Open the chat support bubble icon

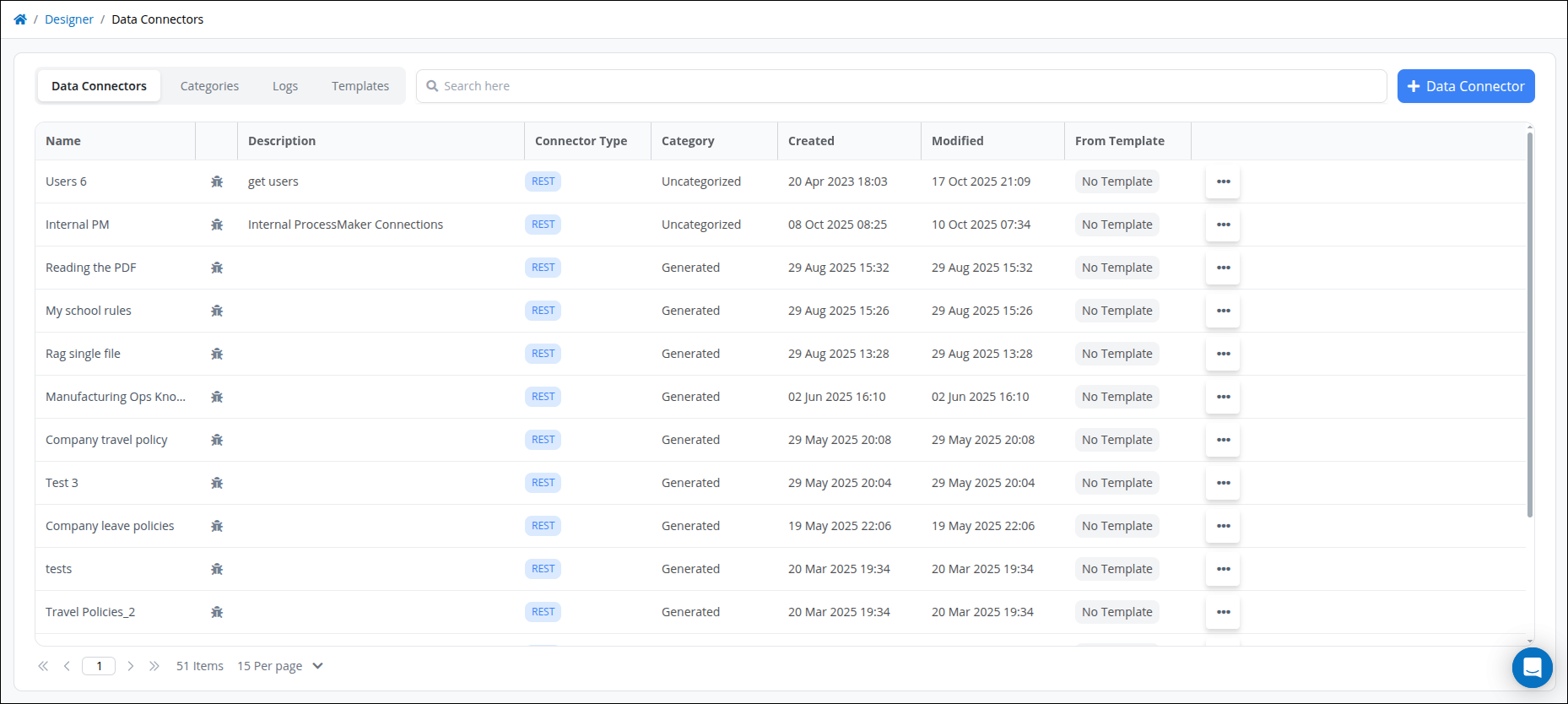pos(1533,668)
